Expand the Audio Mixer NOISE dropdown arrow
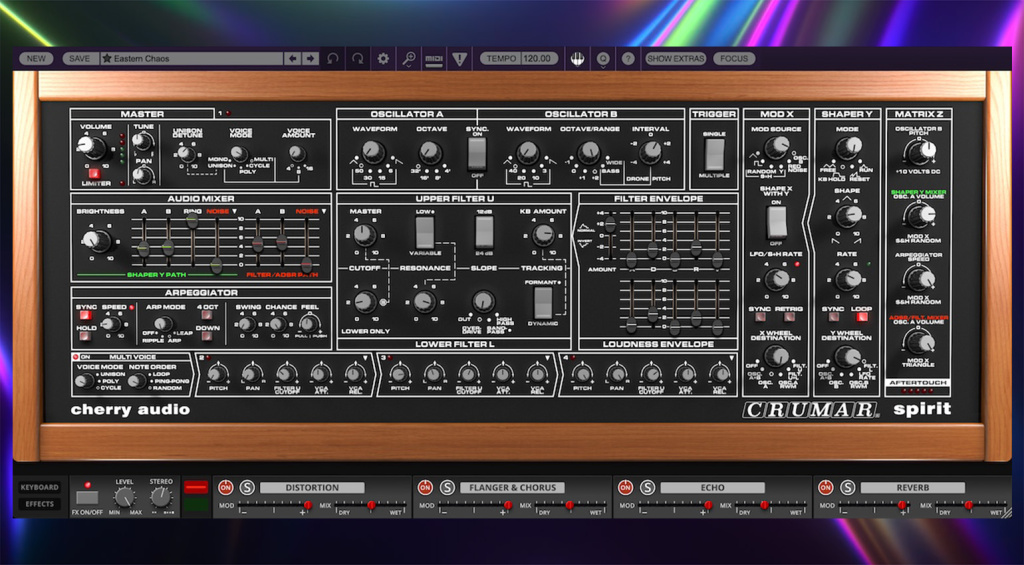 click(234, 212)
